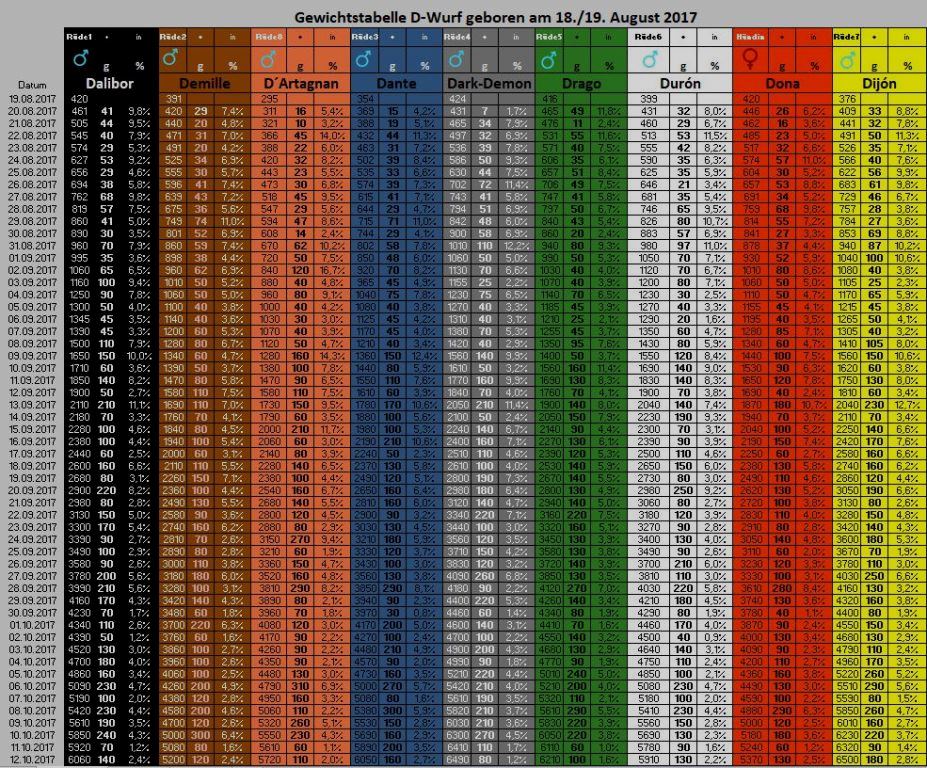The width and height of the screenshot is (927, 768).
Task: Select the 'Dark-Demon' name header
Action: click(489, 83)
